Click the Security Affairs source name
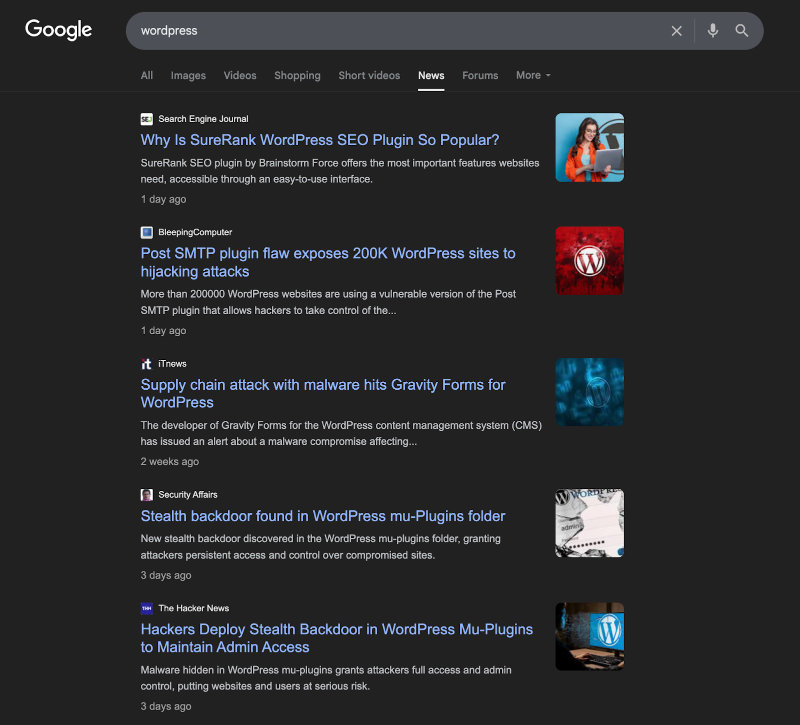Viewport: 800px width, 725px height. [x=188, y=495]
